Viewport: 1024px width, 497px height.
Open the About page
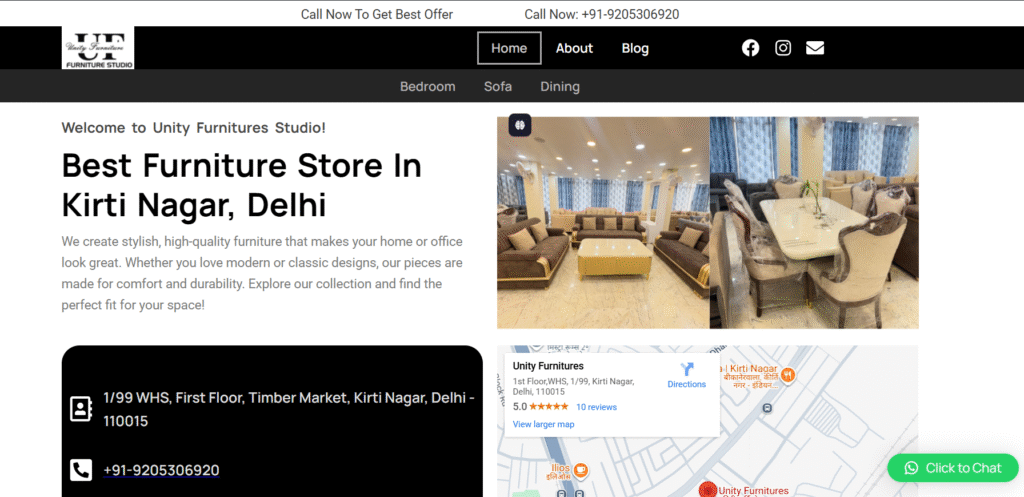574,48
